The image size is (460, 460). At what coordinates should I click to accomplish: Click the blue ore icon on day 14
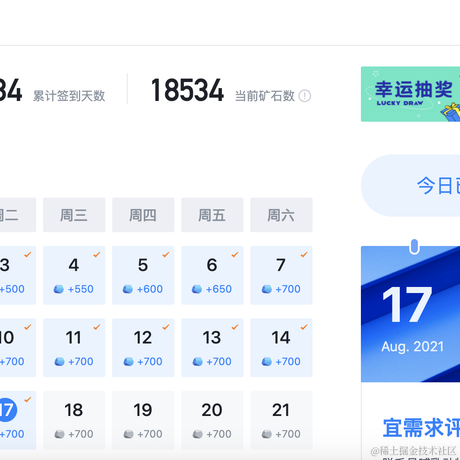point(267,362)
